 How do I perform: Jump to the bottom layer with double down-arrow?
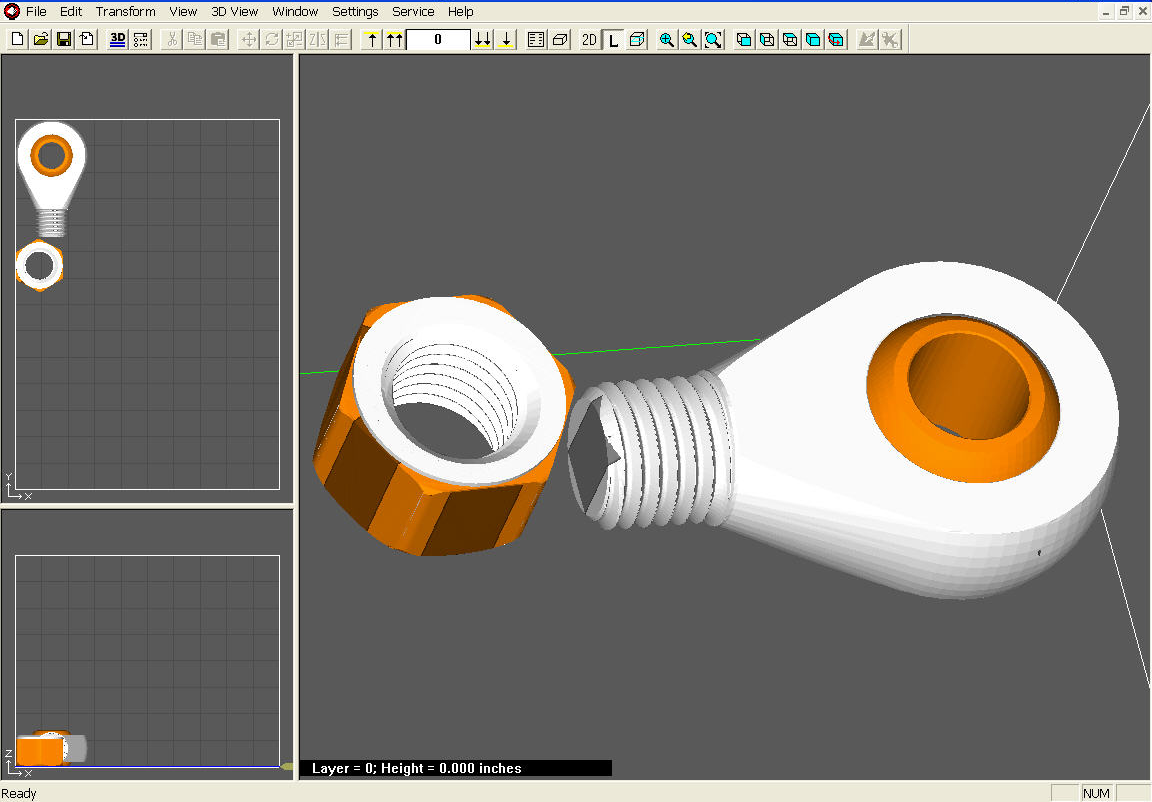(x=483, y=39)
